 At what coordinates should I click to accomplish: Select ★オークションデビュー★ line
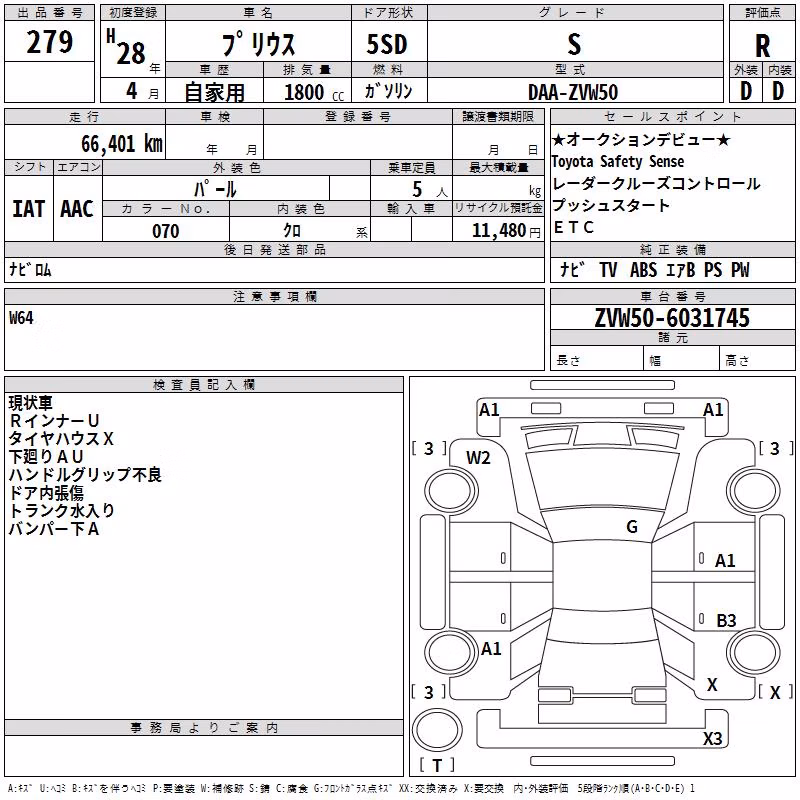point(641,140)
